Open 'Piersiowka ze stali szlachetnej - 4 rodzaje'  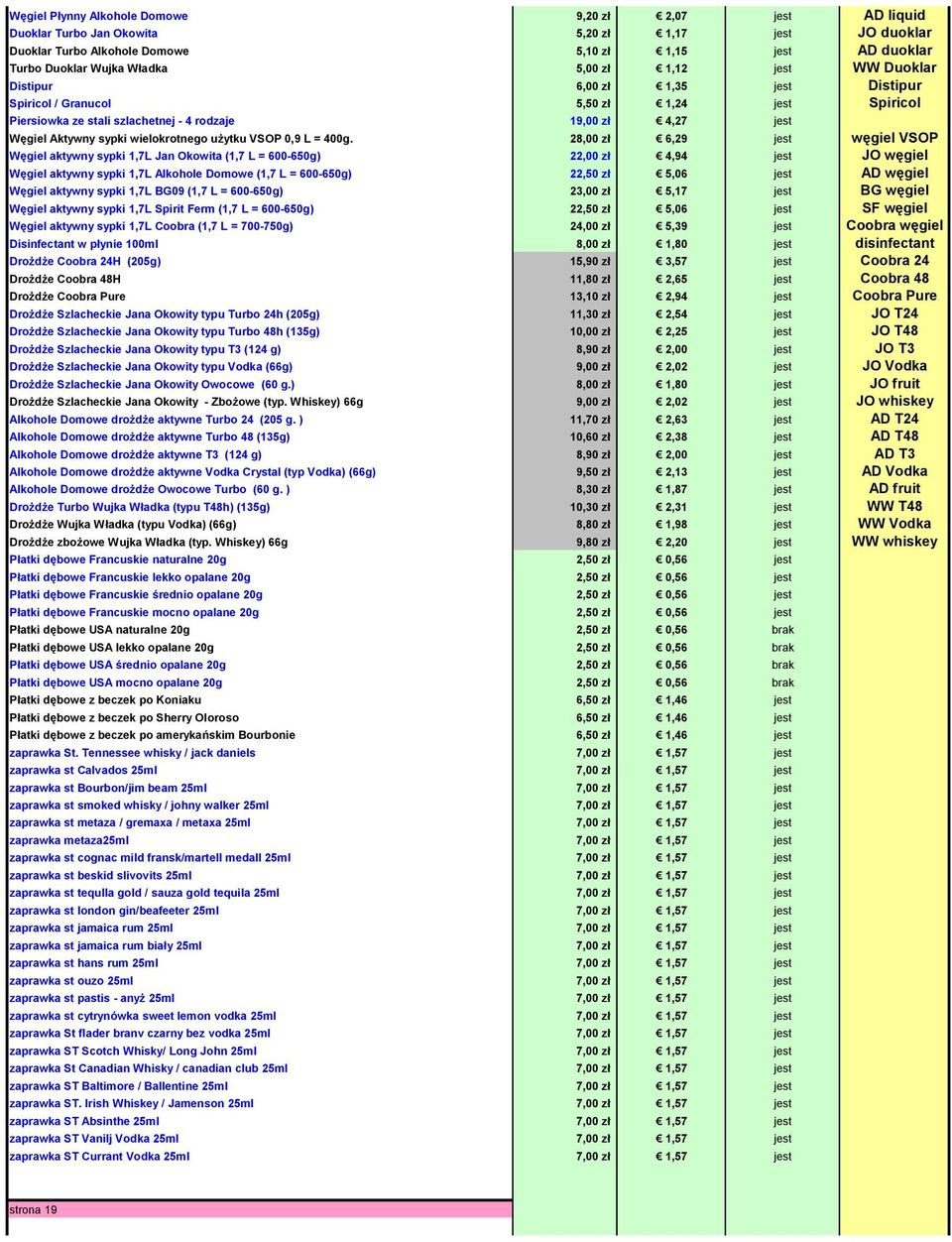pyautogui.click(x=121, y=121)
